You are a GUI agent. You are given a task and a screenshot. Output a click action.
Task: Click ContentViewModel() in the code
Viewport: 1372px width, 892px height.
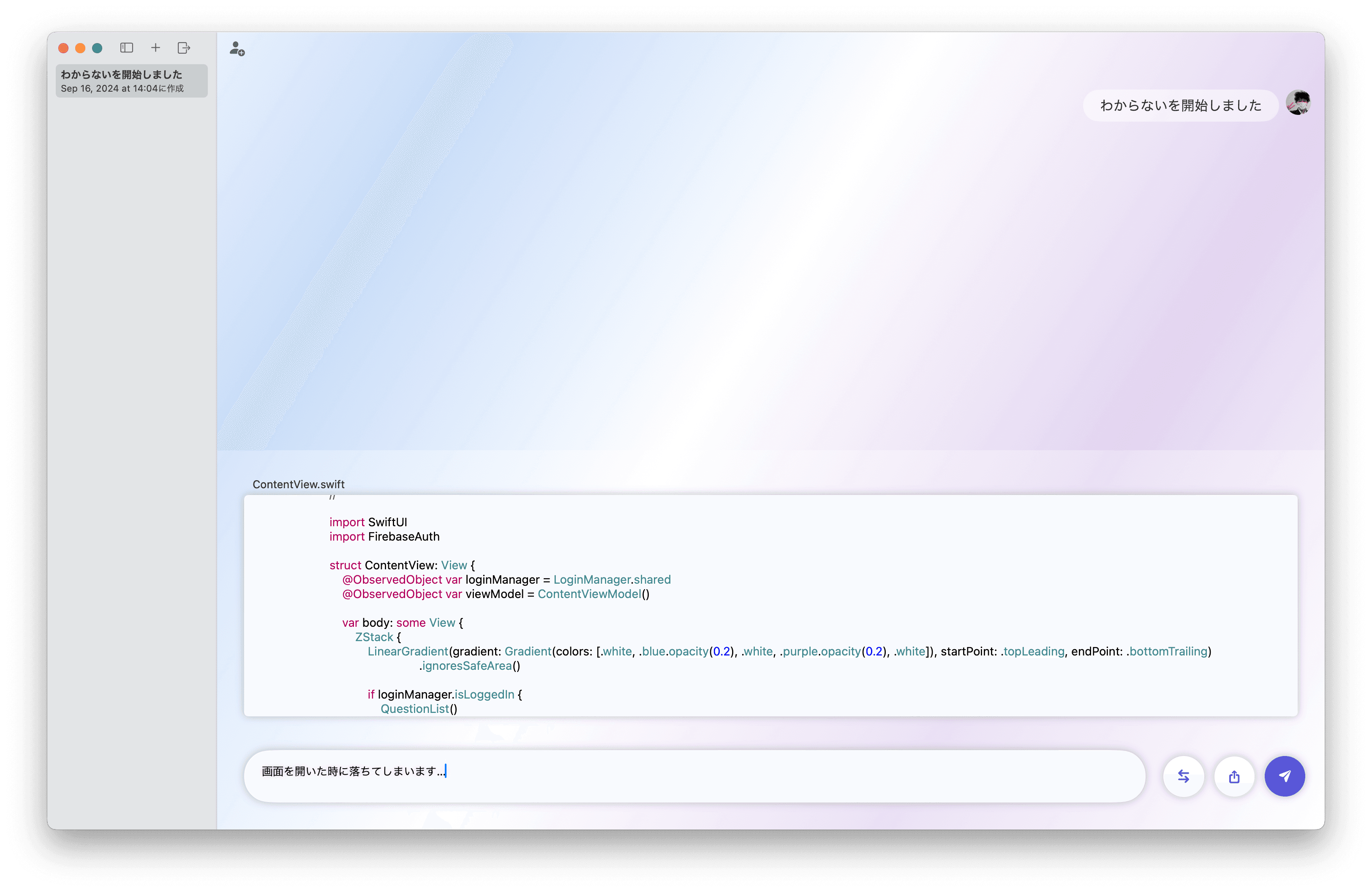point(594,594)
